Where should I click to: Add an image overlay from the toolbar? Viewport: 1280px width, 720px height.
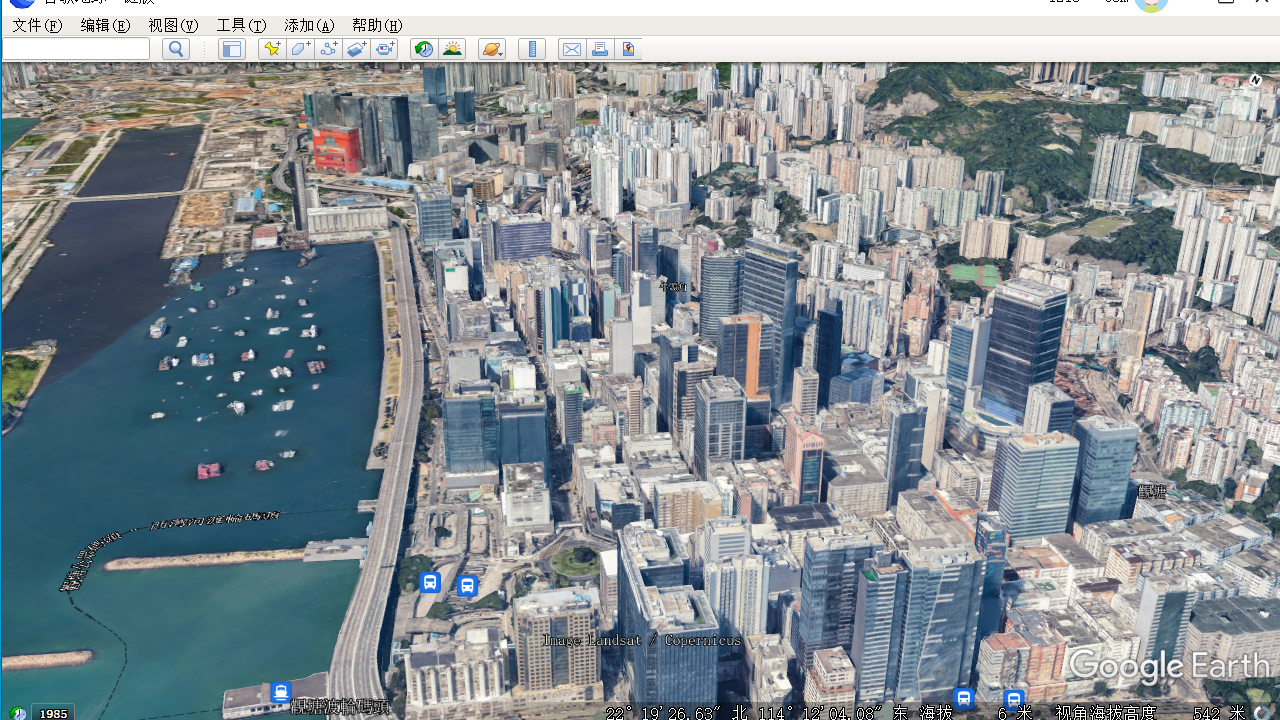coord(357,49)
